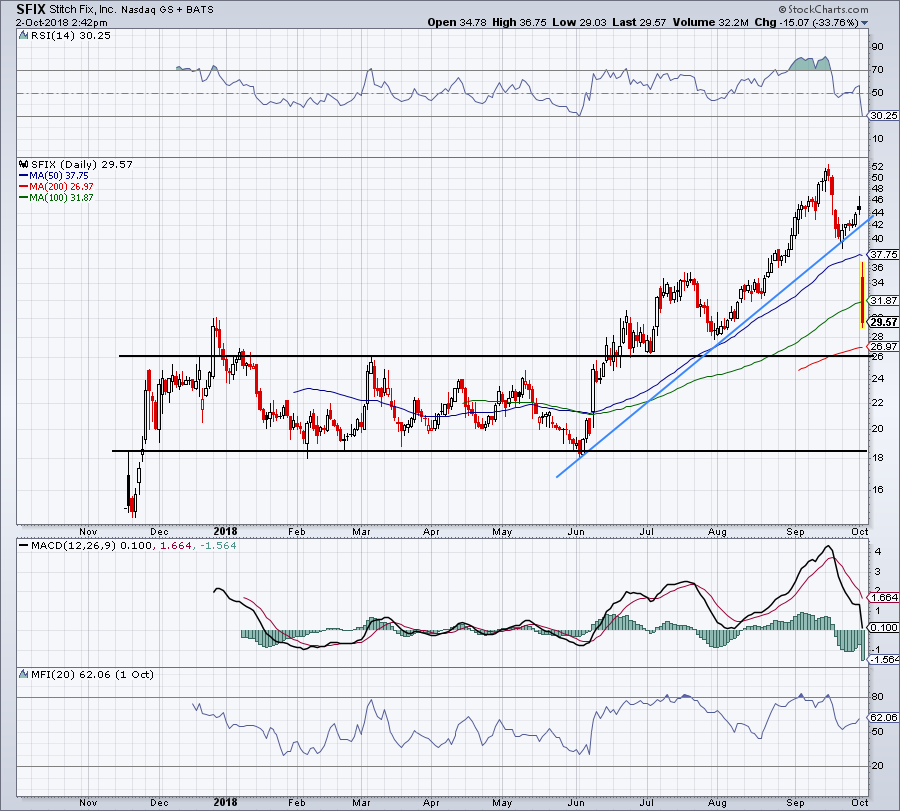Viewport: 900px width, 811px height.
Task: Click the SFIX ticker symbol title
Action: pyautogui.click(x=30, y=9)
